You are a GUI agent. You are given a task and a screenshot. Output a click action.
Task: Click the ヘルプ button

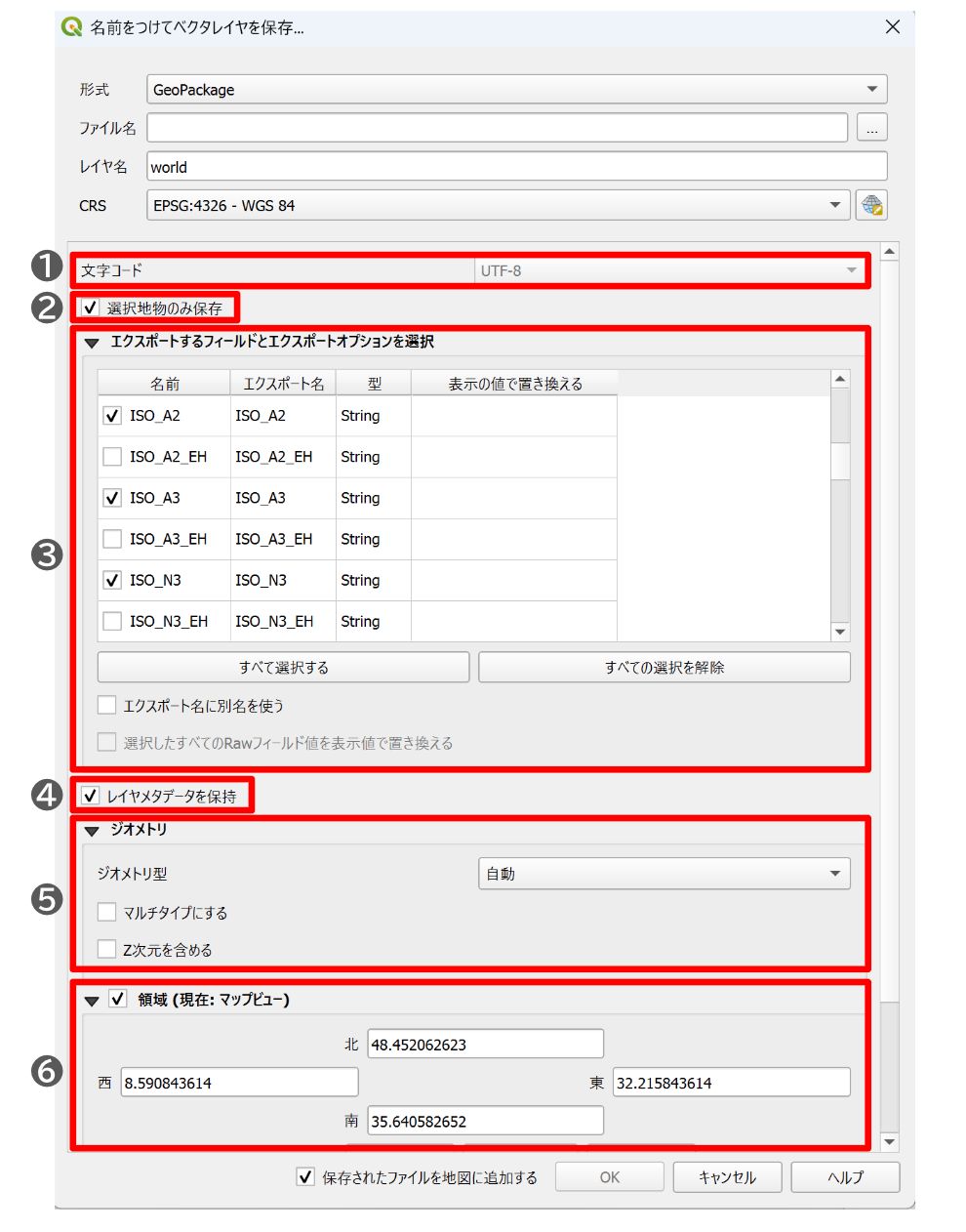tap(846, 1177)
